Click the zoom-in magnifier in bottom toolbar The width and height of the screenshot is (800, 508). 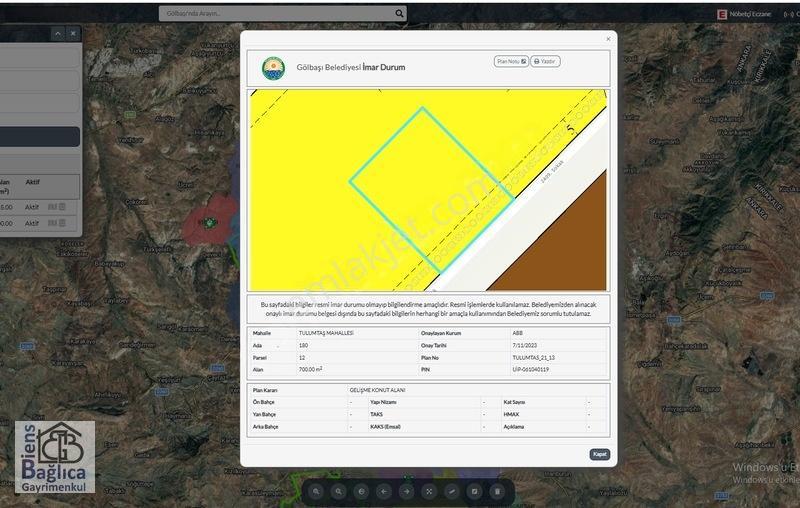coord(316,492)
